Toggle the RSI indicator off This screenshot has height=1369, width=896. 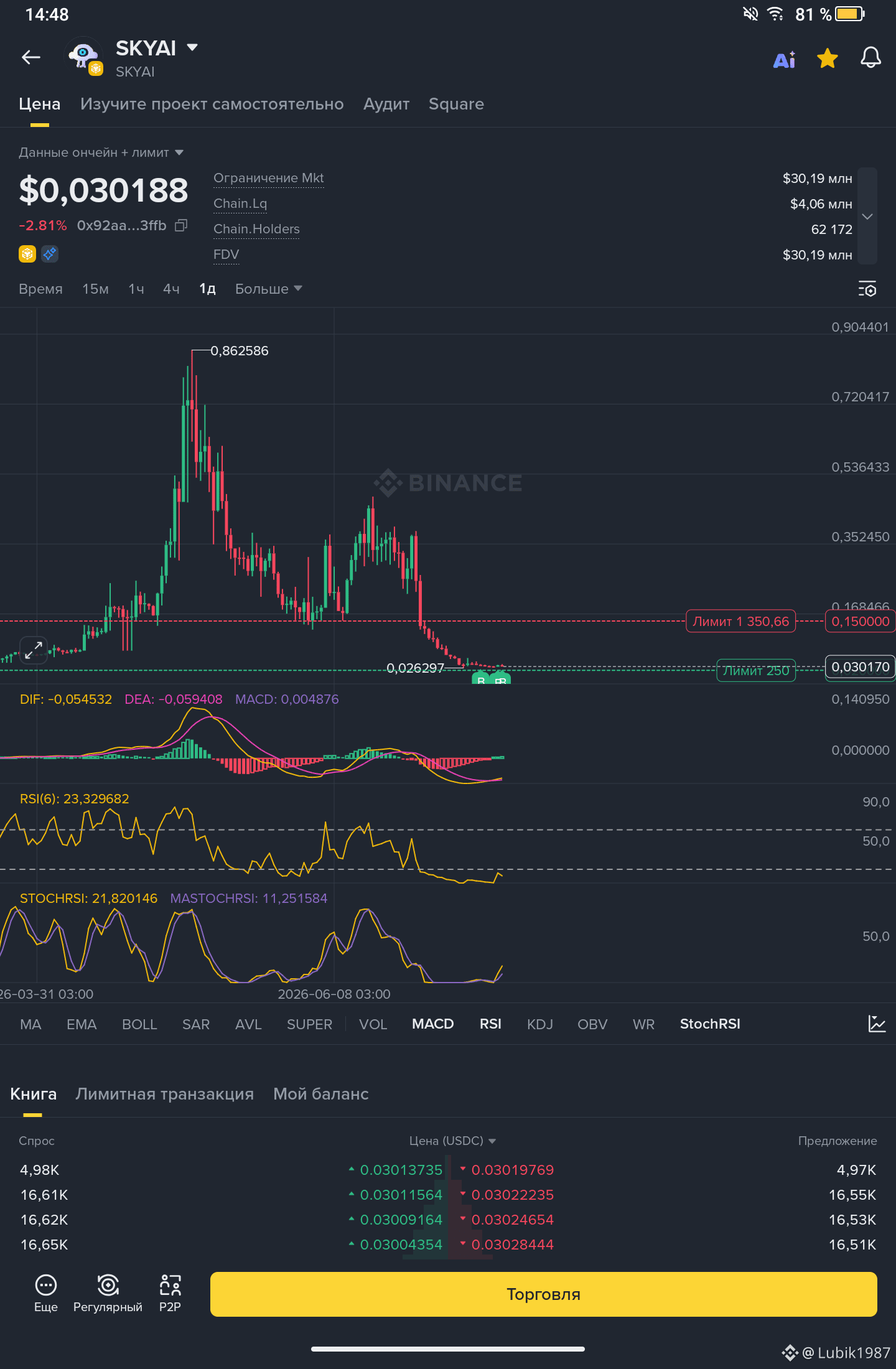point(490,1024)
